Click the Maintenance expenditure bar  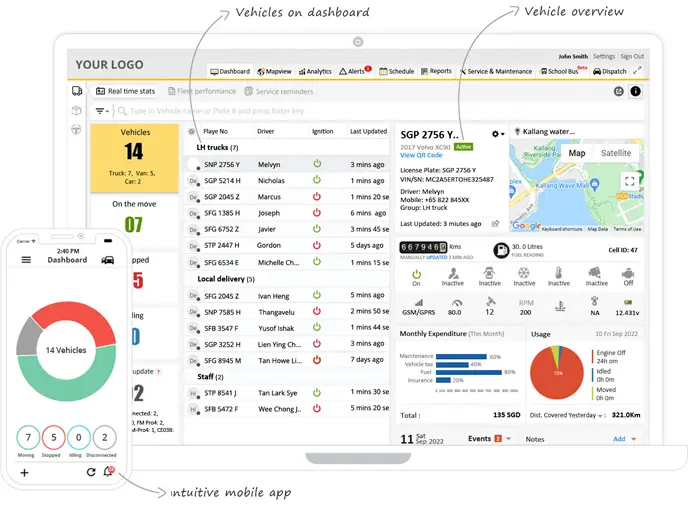461,357
